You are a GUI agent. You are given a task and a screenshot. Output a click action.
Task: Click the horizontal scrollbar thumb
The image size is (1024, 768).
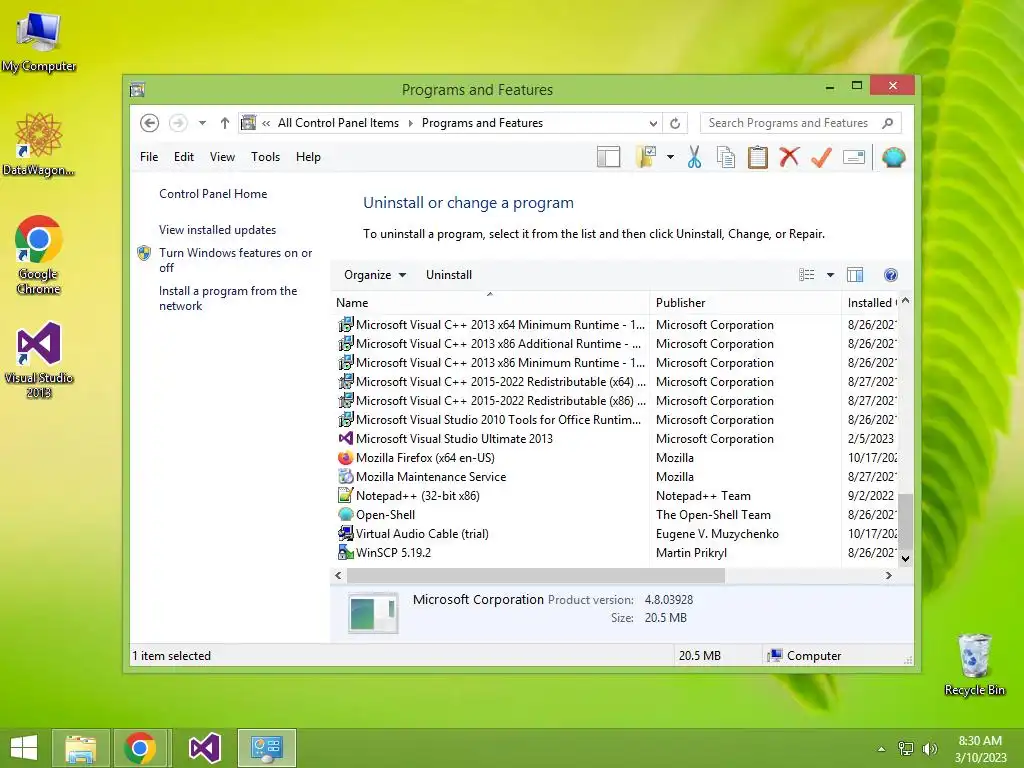pyautogui.click(x=536, y=575)
